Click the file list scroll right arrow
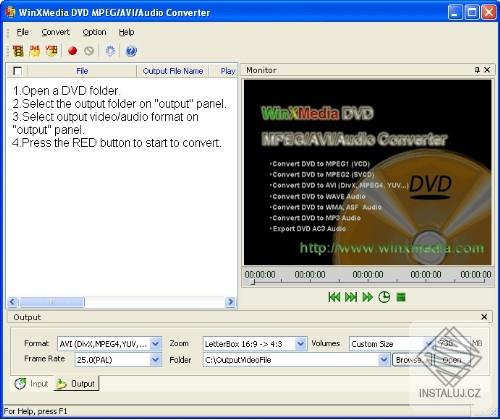 tap(230, 302)
